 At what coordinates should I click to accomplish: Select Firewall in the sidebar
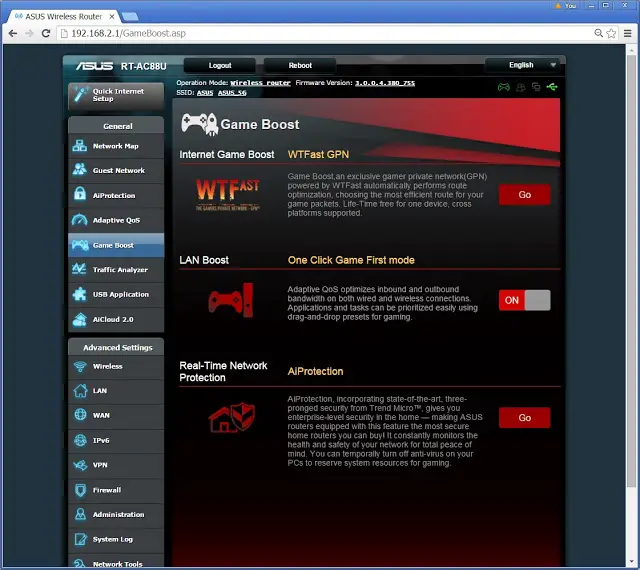coord(116,490)
